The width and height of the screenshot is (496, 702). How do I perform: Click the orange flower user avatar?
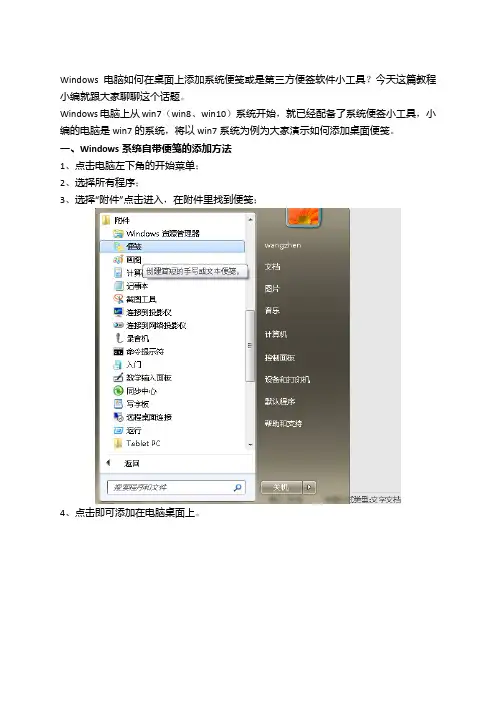304,217
